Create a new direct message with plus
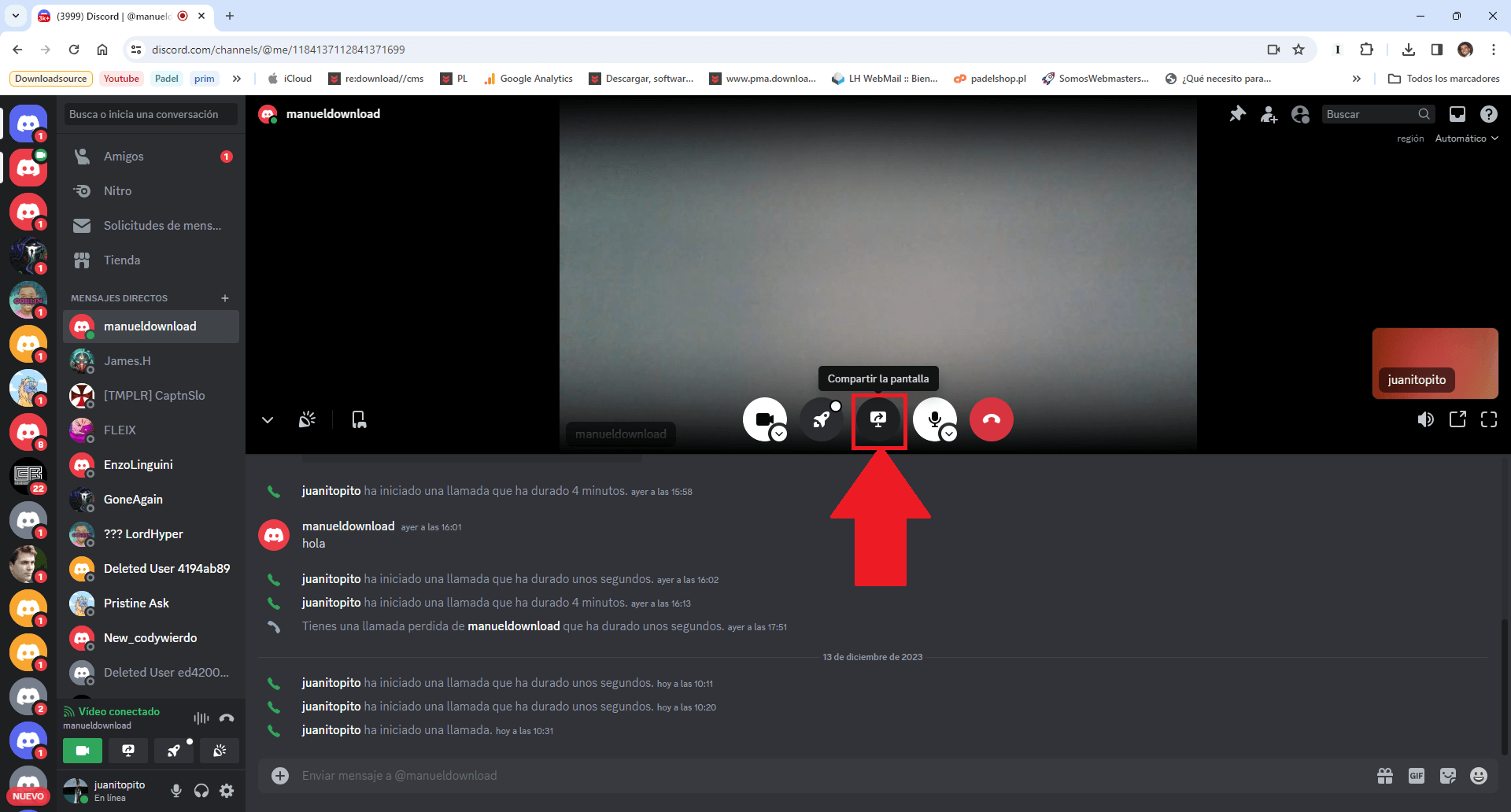The height and width of the screenshot is (812, 1511). (225, 298)
